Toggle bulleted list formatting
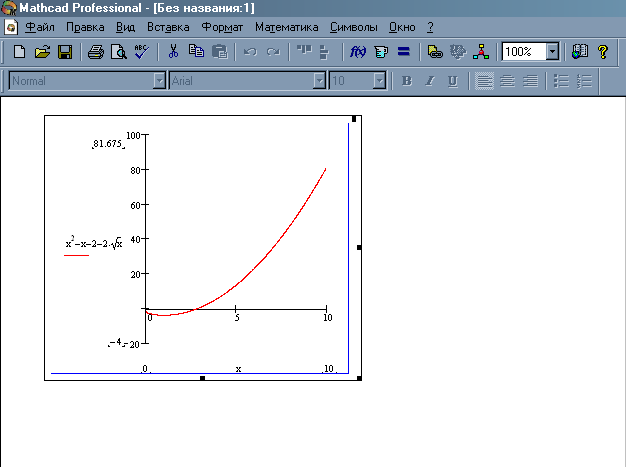This screenshot has height=467, width=626. 561,81
